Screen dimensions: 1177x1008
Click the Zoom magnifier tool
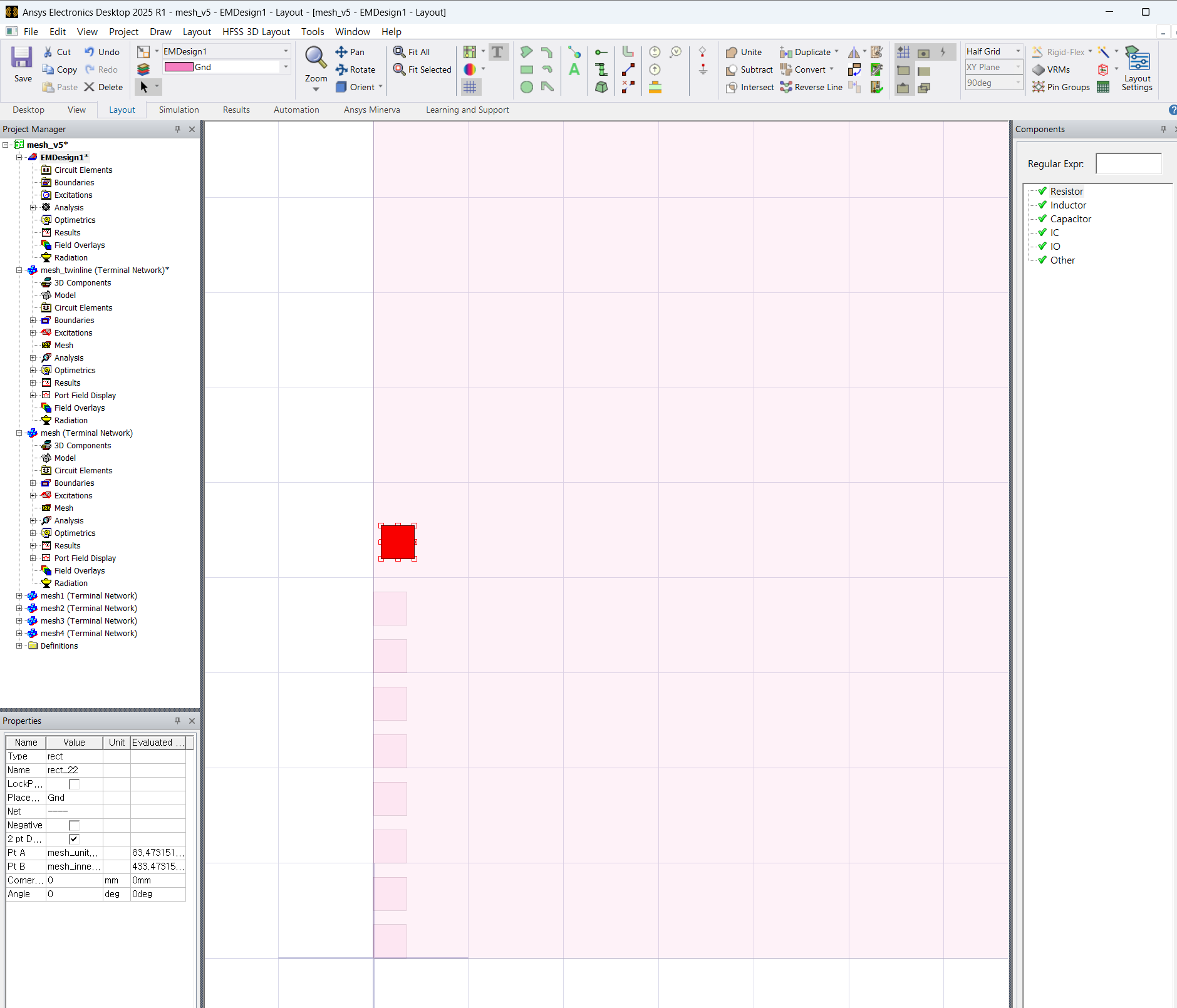(x=315, y=58)
